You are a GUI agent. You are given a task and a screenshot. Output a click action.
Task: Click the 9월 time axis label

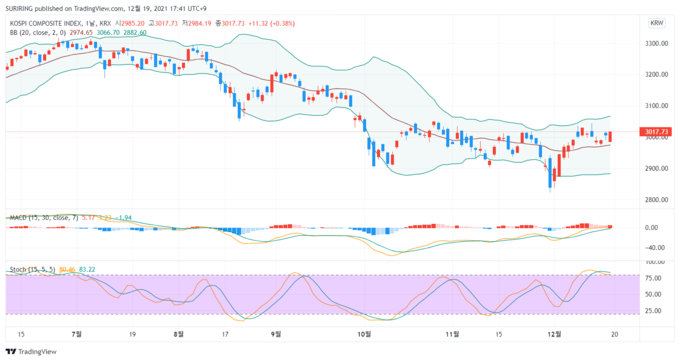[x=276, y=334]
